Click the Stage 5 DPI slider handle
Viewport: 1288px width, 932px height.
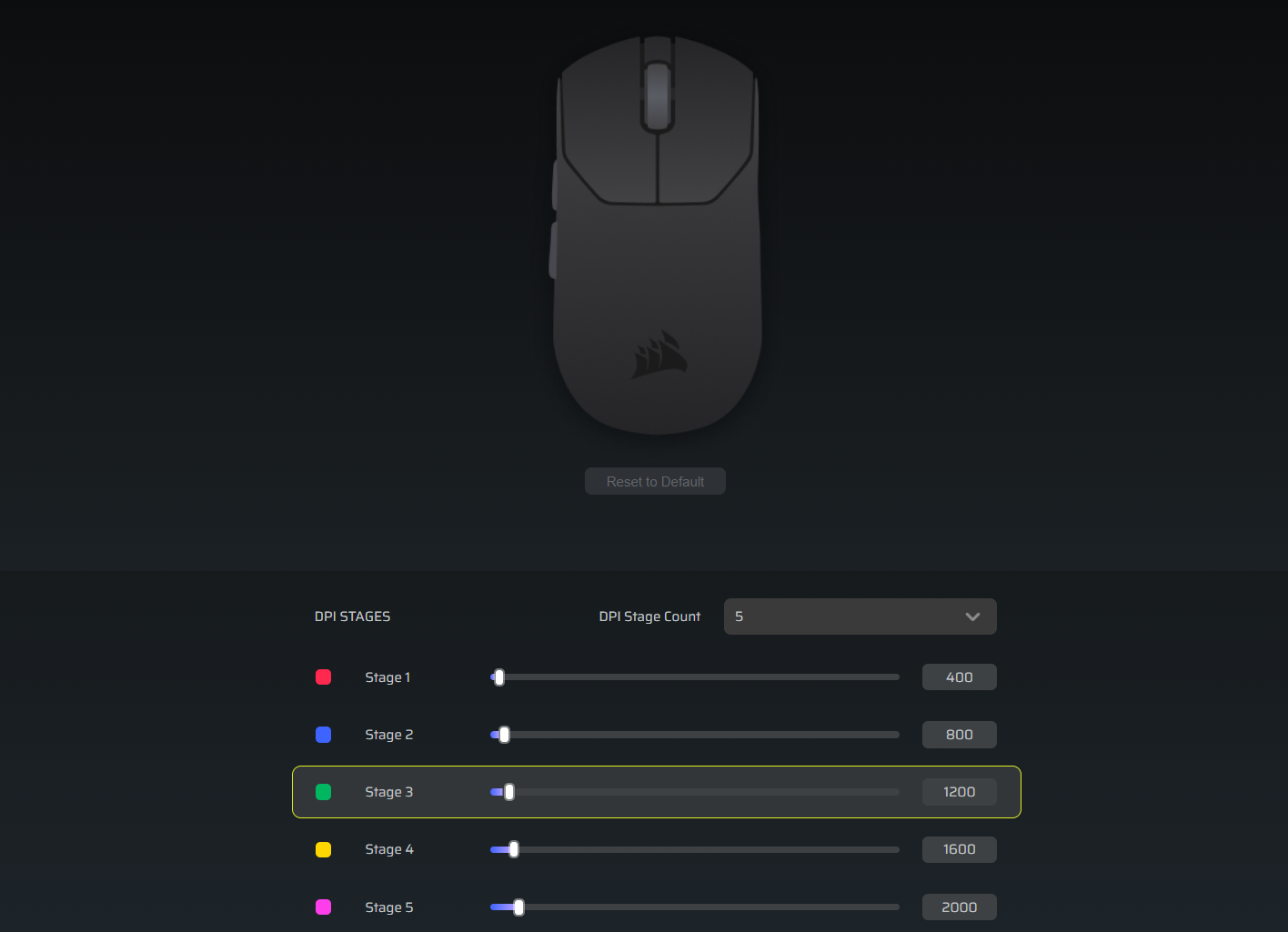click(518, 907)
